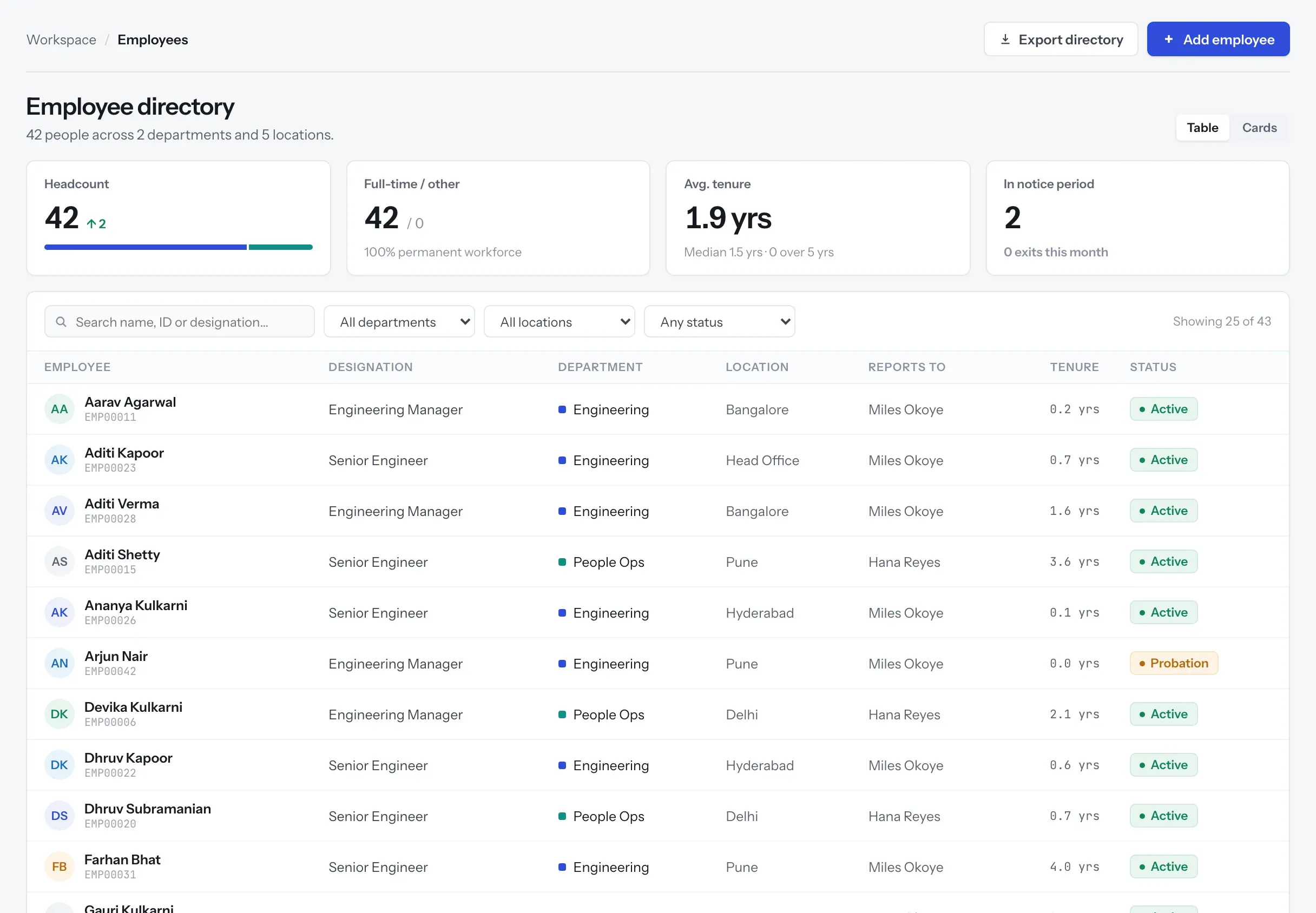Click the Avg. tenure 1.9 yrs value
The height and width of the screenshot is (913, 1316).
728,218
